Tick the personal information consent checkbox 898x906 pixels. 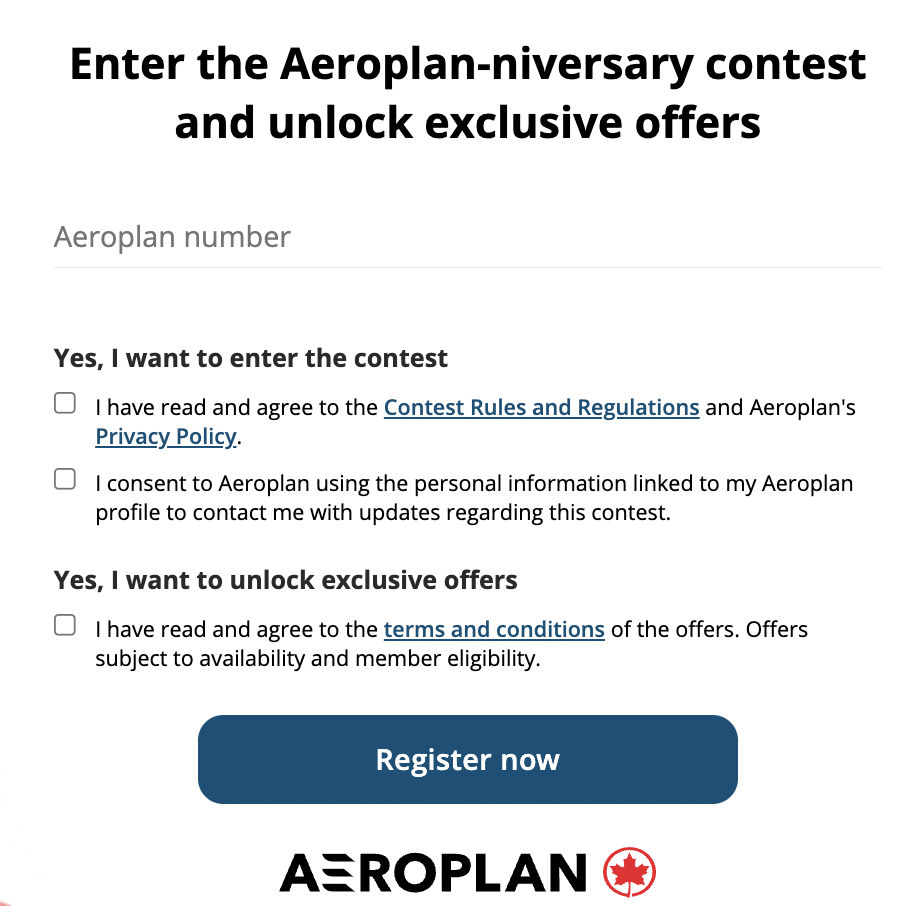[x=65, y=480]
